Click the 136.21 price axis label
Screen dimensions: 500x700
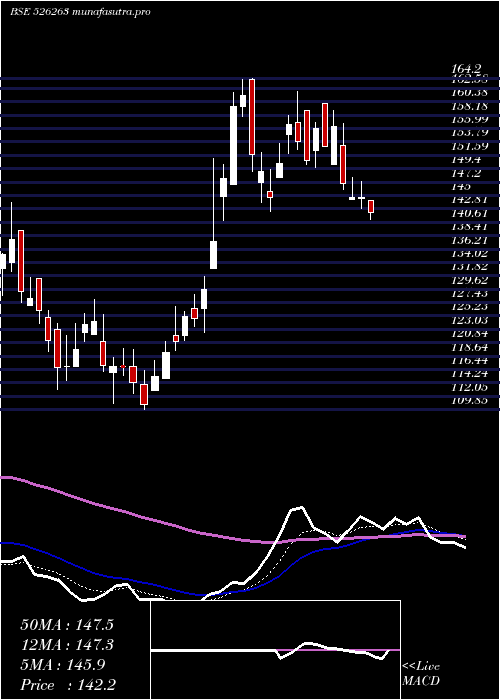(469, 240)
